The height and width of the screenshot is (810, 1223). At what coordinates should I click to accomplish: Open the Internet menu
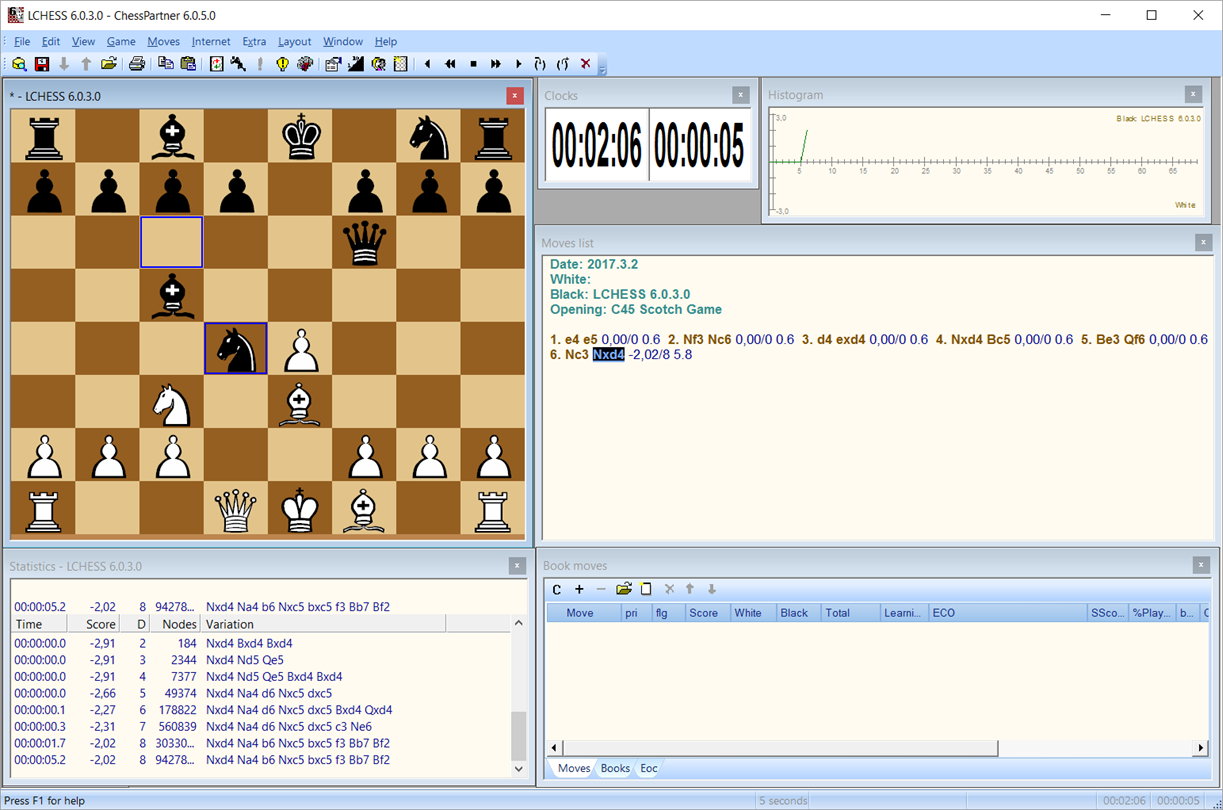[211, 42]
